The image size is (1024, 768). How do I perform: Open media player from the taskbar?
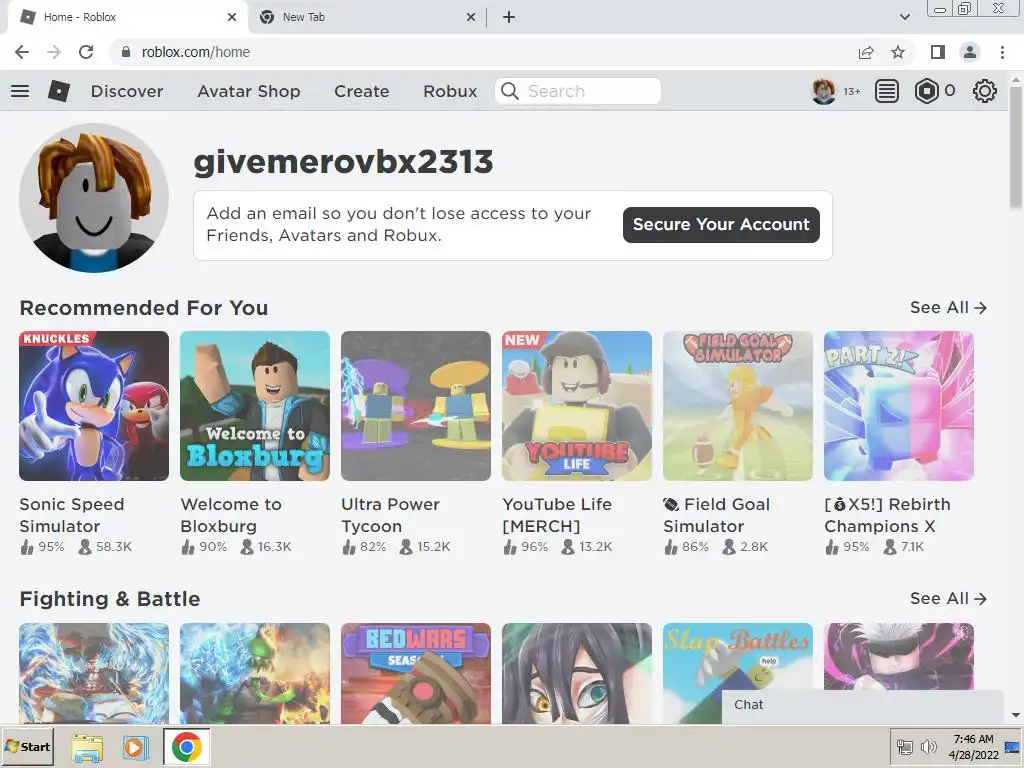click(x=135, y=748)
